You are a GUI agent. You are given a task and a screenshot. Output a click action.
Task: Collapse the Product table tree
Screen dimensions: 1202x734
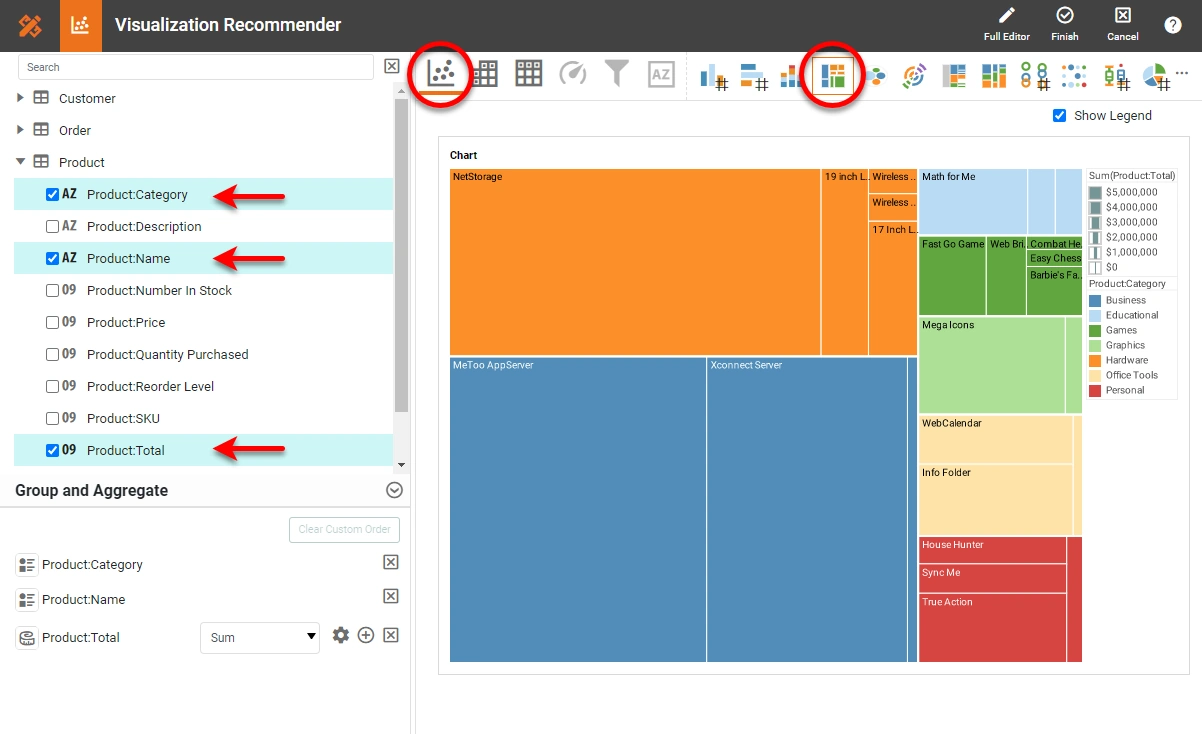[x=19, y=161]
